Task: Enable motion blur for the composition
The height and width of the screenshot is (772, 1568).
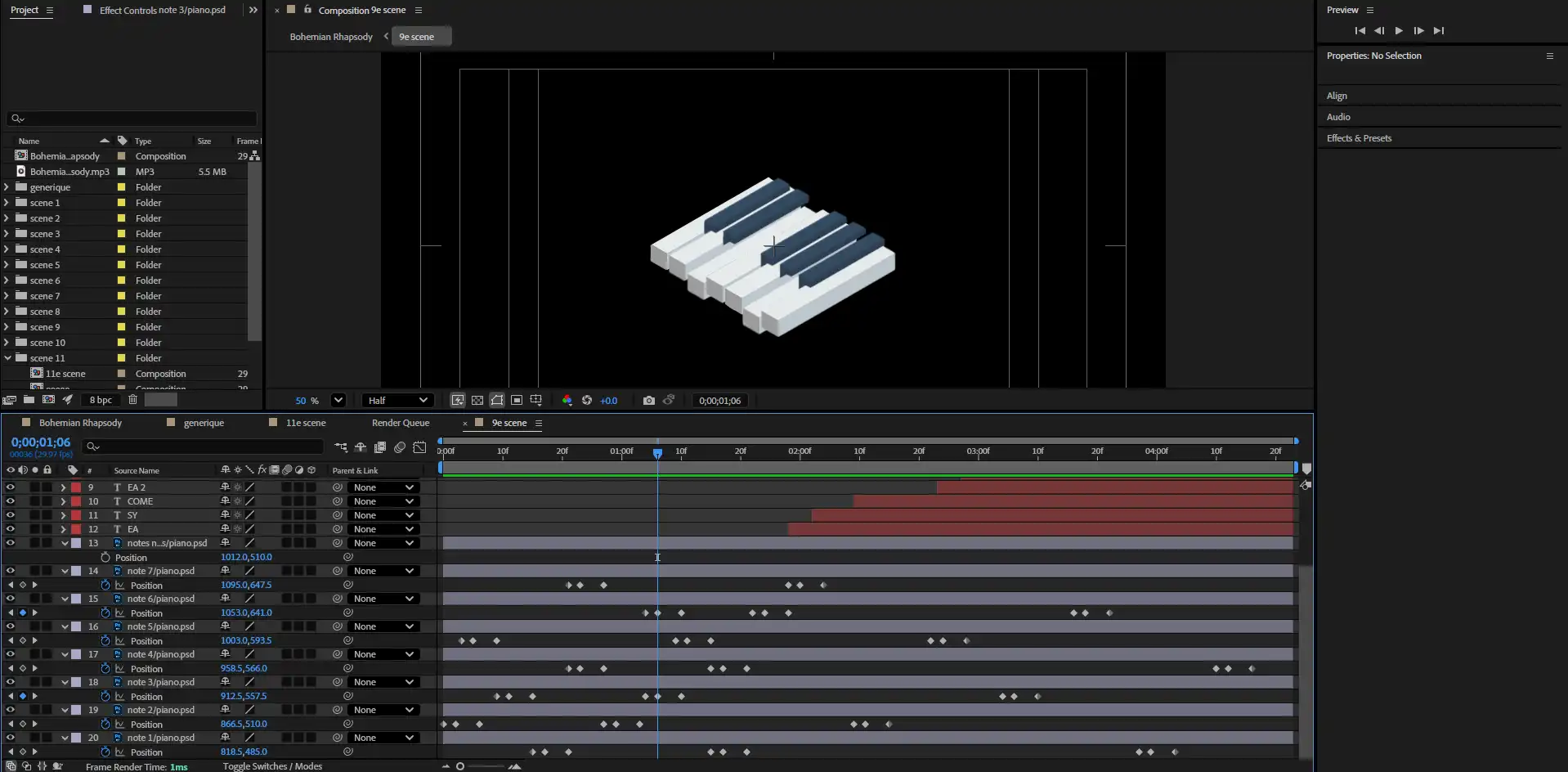Action: pyautogui.click(x=400, y=447)
